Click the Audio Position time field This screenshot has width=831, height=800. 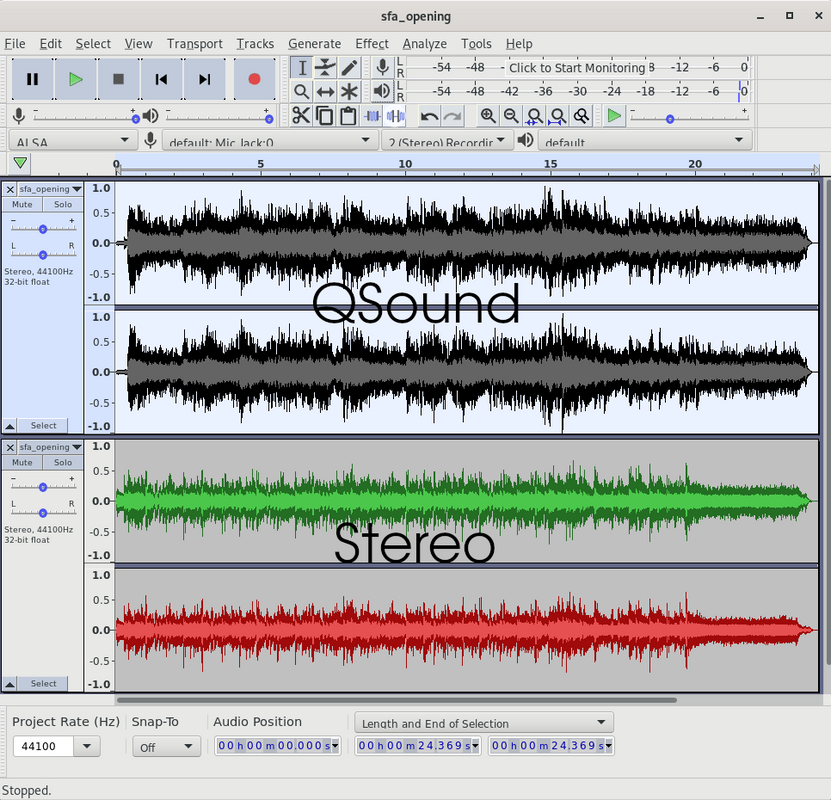point(277,746)
